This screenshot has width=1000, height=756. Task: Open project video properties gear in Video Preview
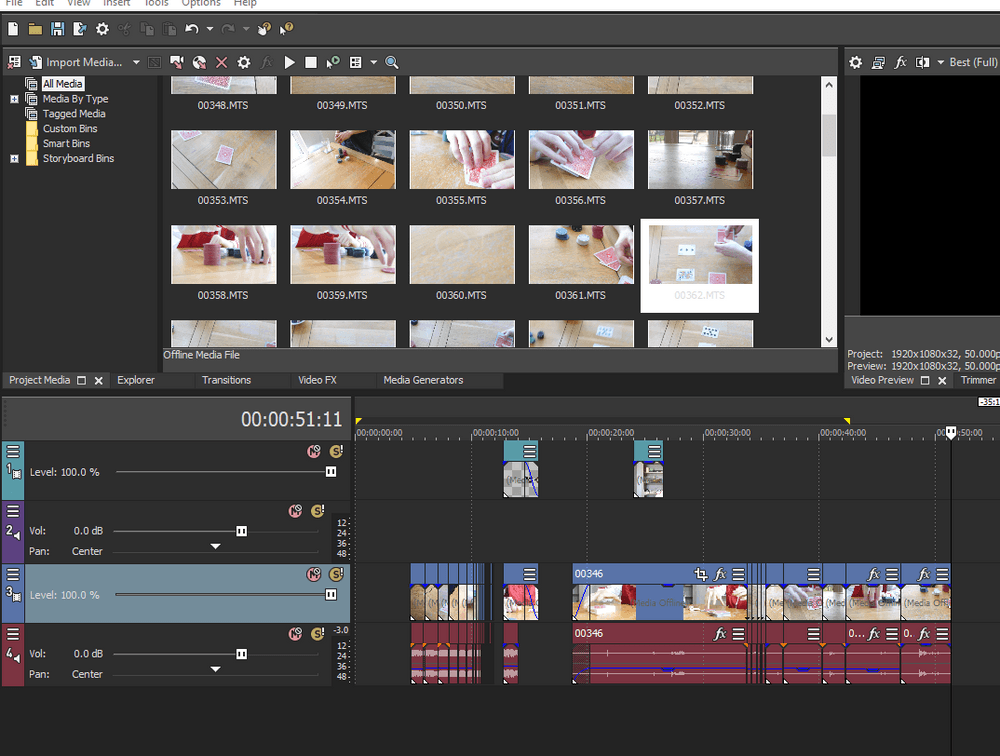856,62
